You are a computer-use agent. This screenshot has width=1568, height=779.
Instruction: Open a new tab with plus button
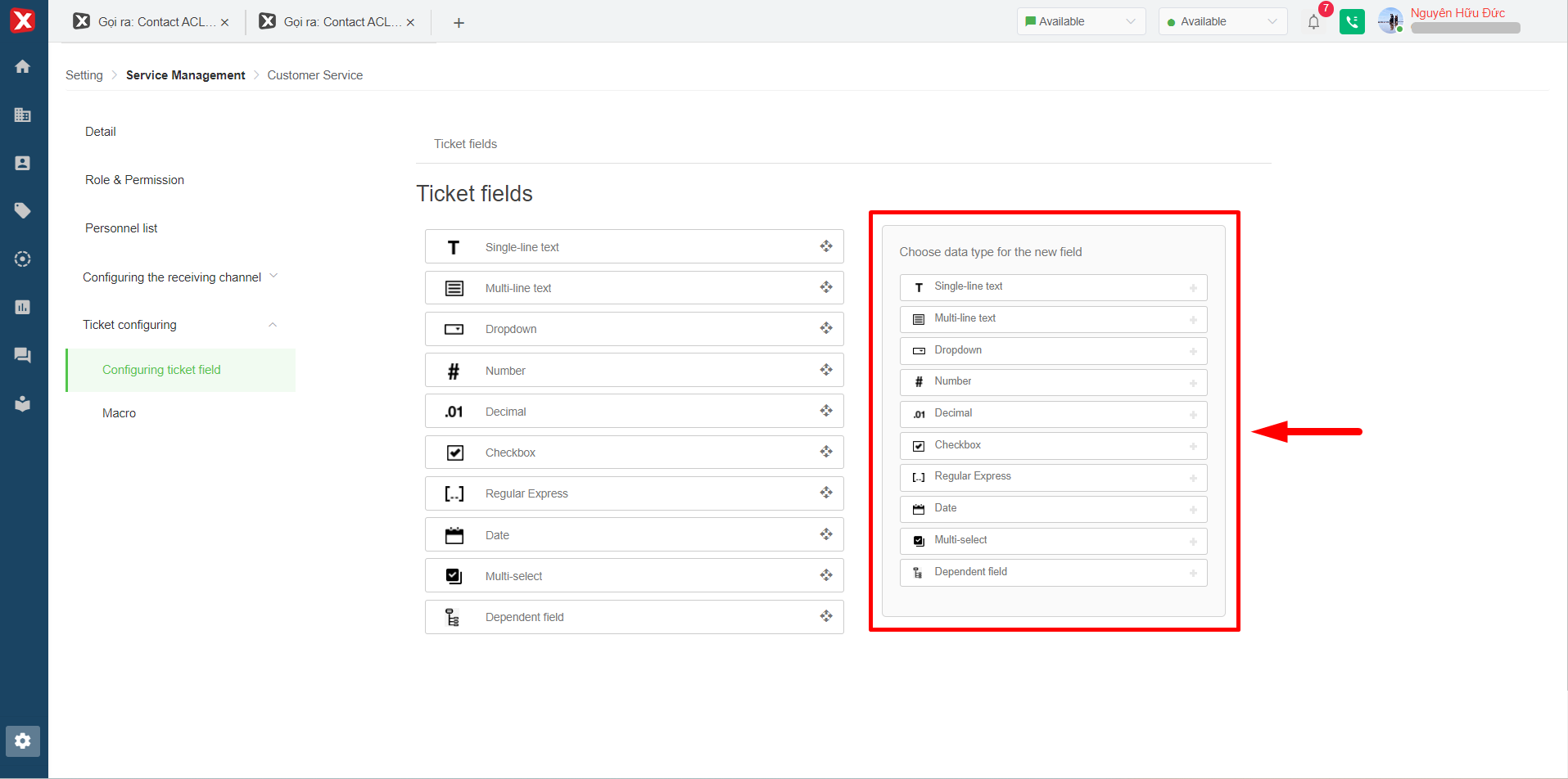459,23
